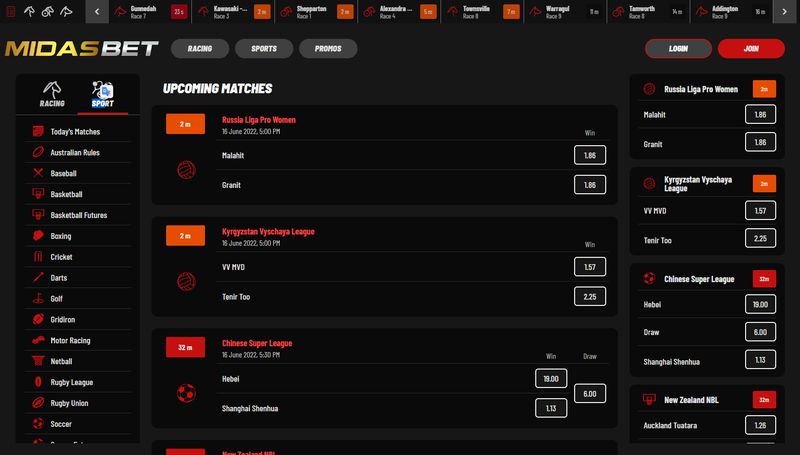Click soccer ball icon in main Chinese Super League card
This screenshot has height=455, width=800.
click(x=186, y=393)
